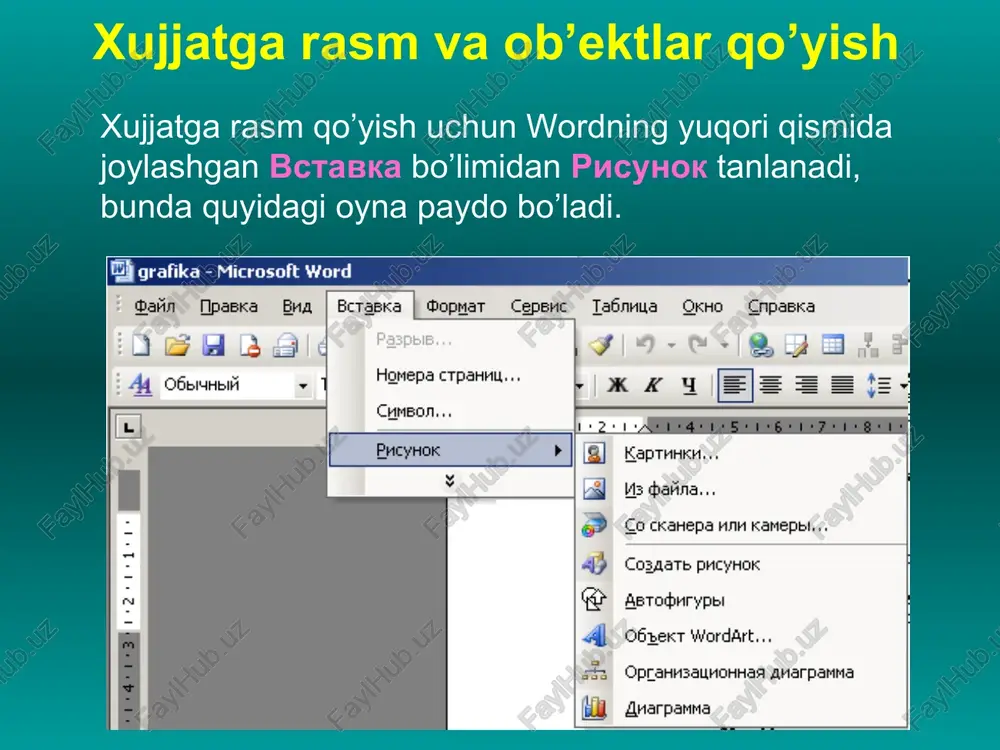Viewport: 1000px width, 750px height.
Task: Open the redo history dropdown arrow
Action: (724, 345)
